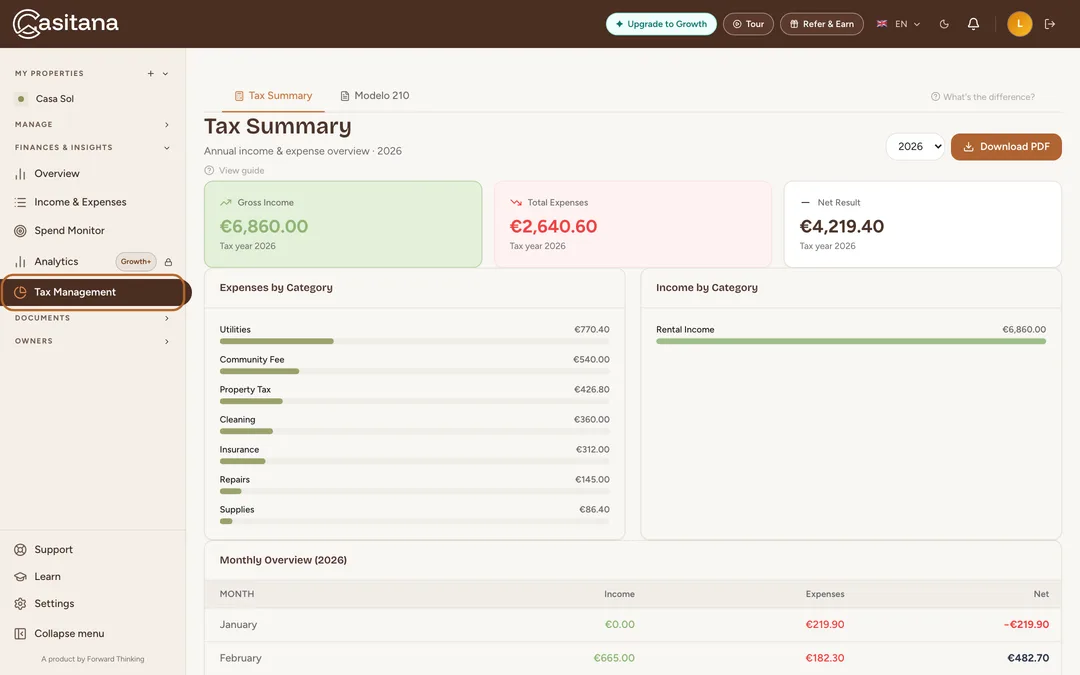Click the Modelo 210 document icon
Image resolution: width=1080 pixels, height=675 pixels.
tap(344, 96)
